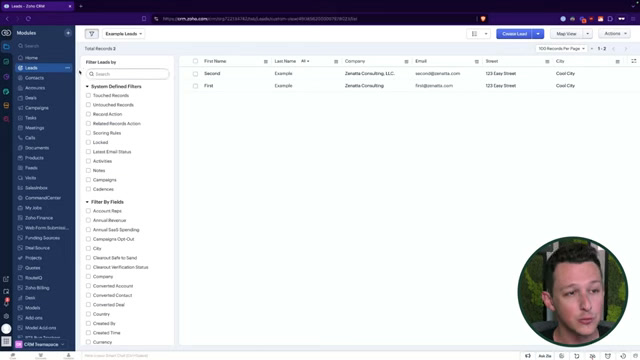Click the filter funnel icon
The width and height of the screenshot is (640, 360).
(91, 34)
